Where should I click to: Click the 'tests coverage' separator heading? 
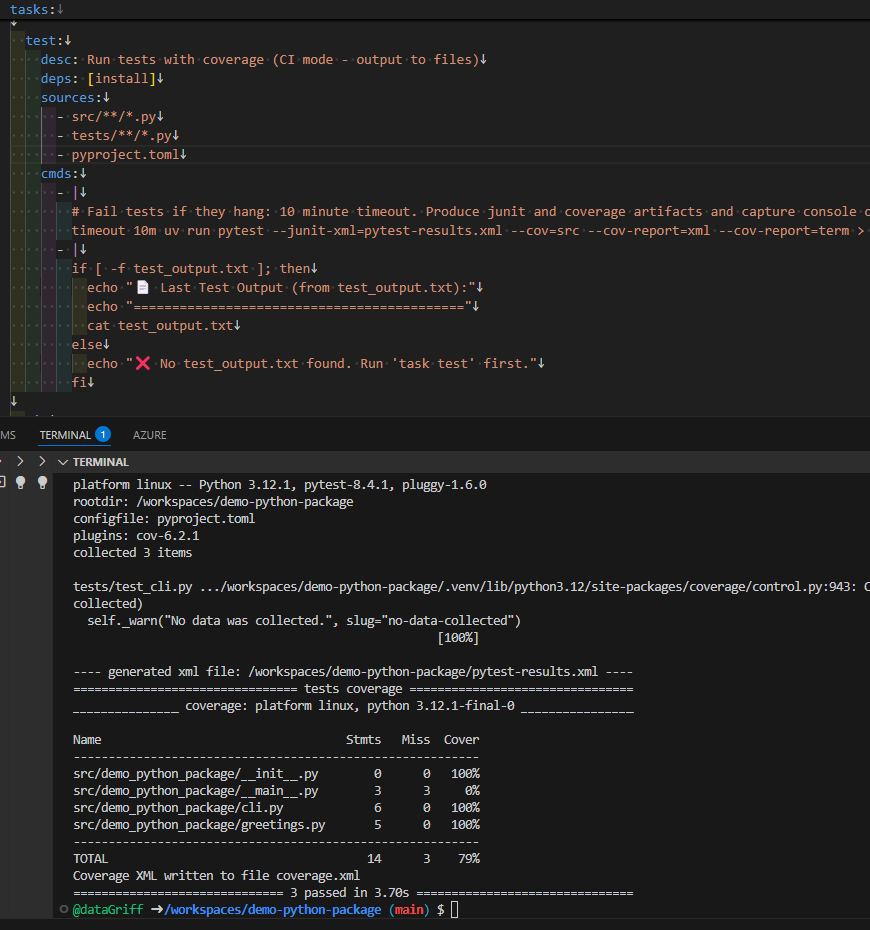click(353, 689)
